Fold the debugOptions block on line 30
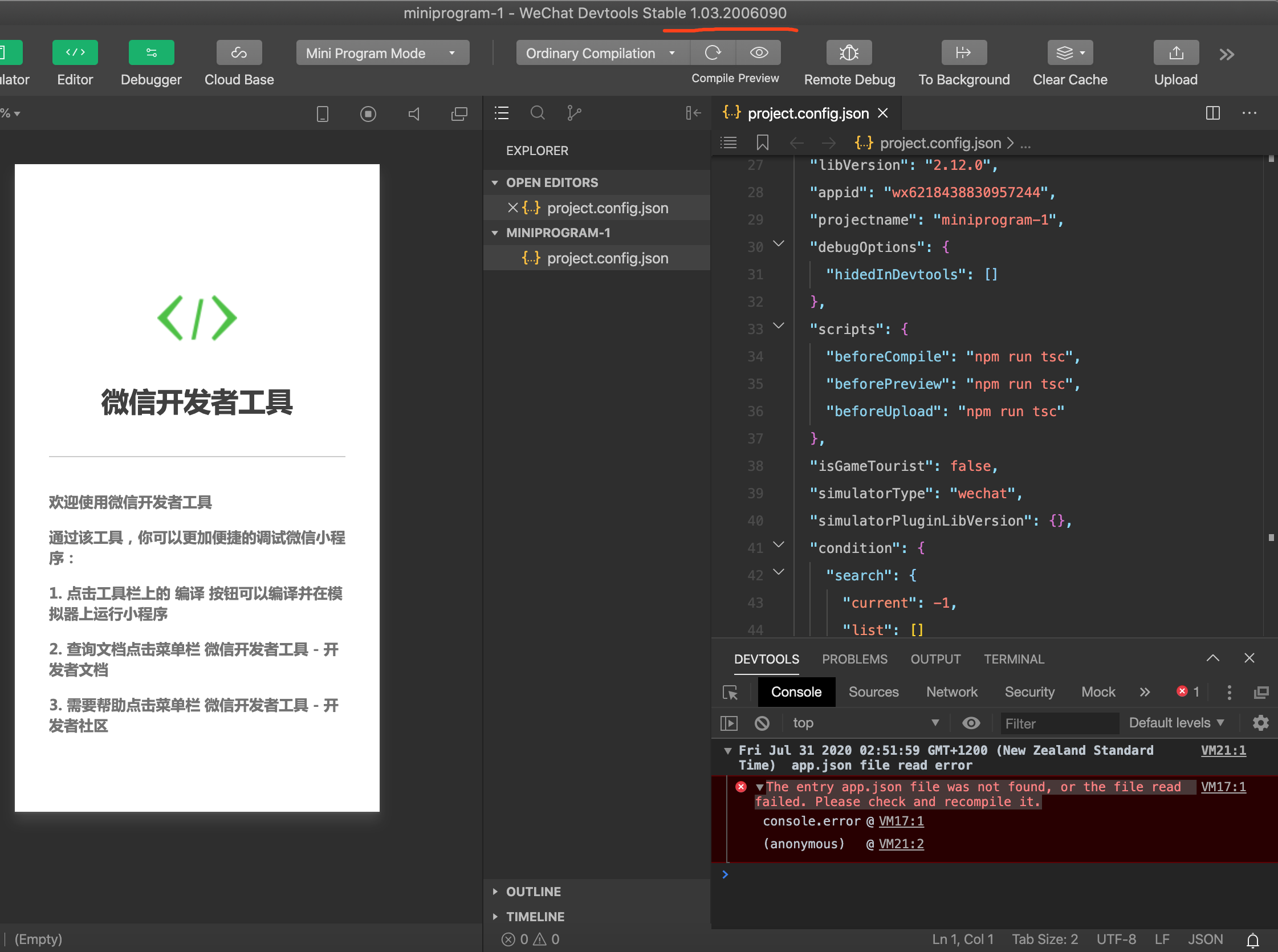 point(779,244)
